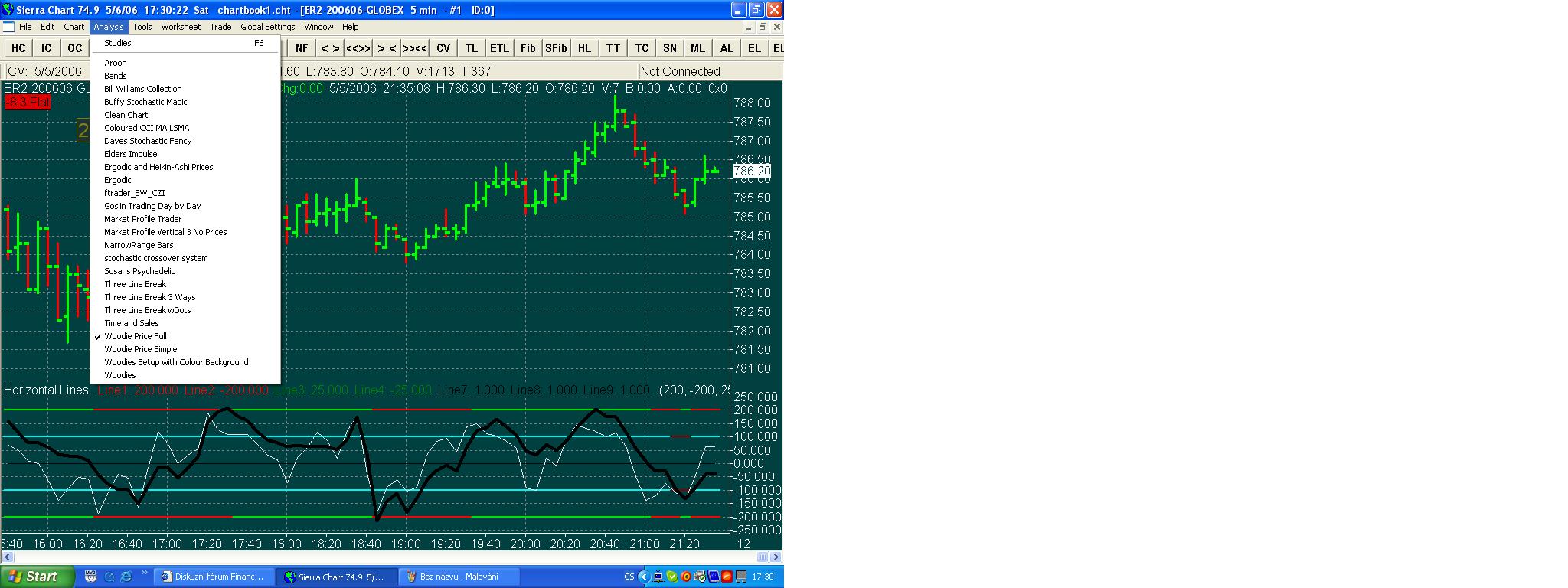Open the Help menu
Viewport: 1568px width, 588px height.
coord(351,27)
